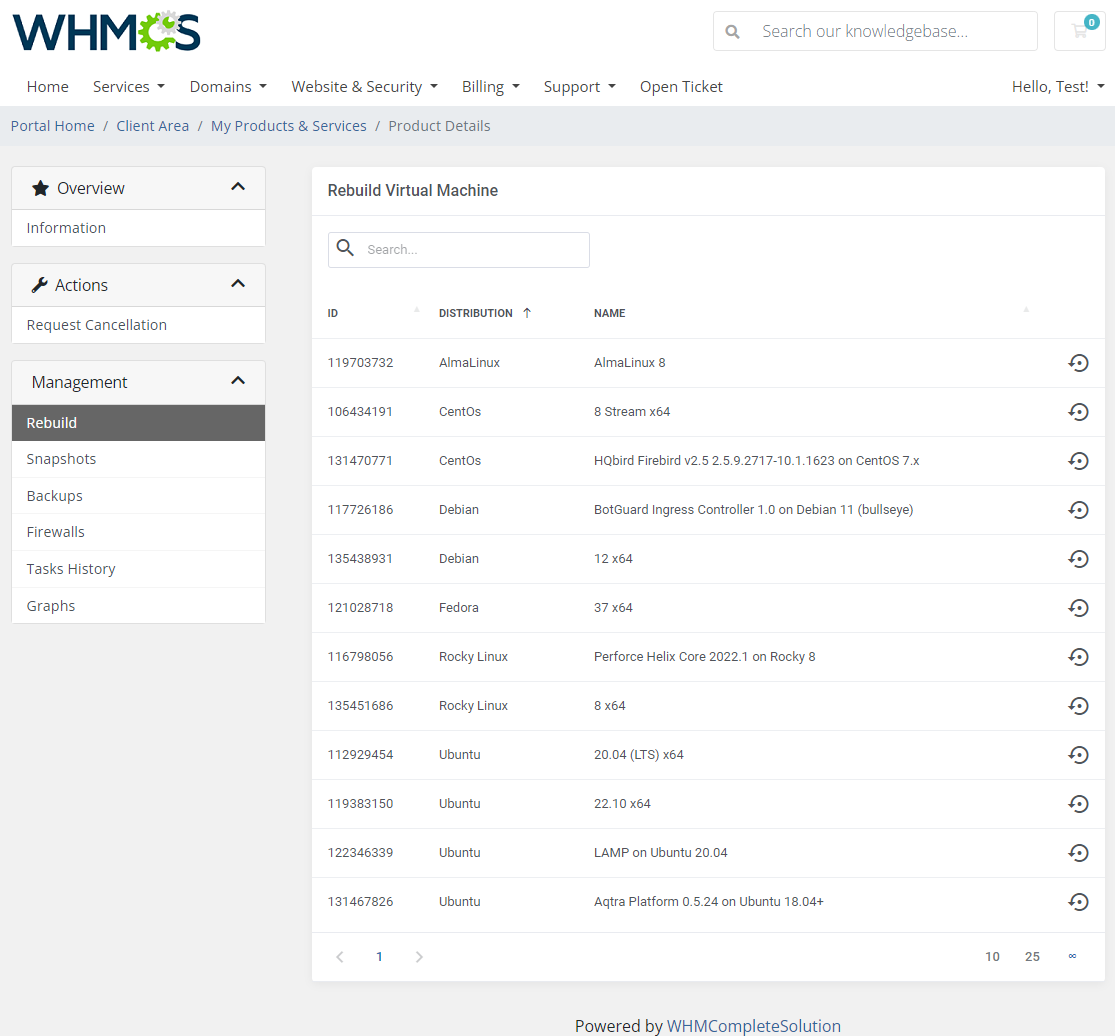Click the knowledgebase search magnifier icon

pos(732,31)
